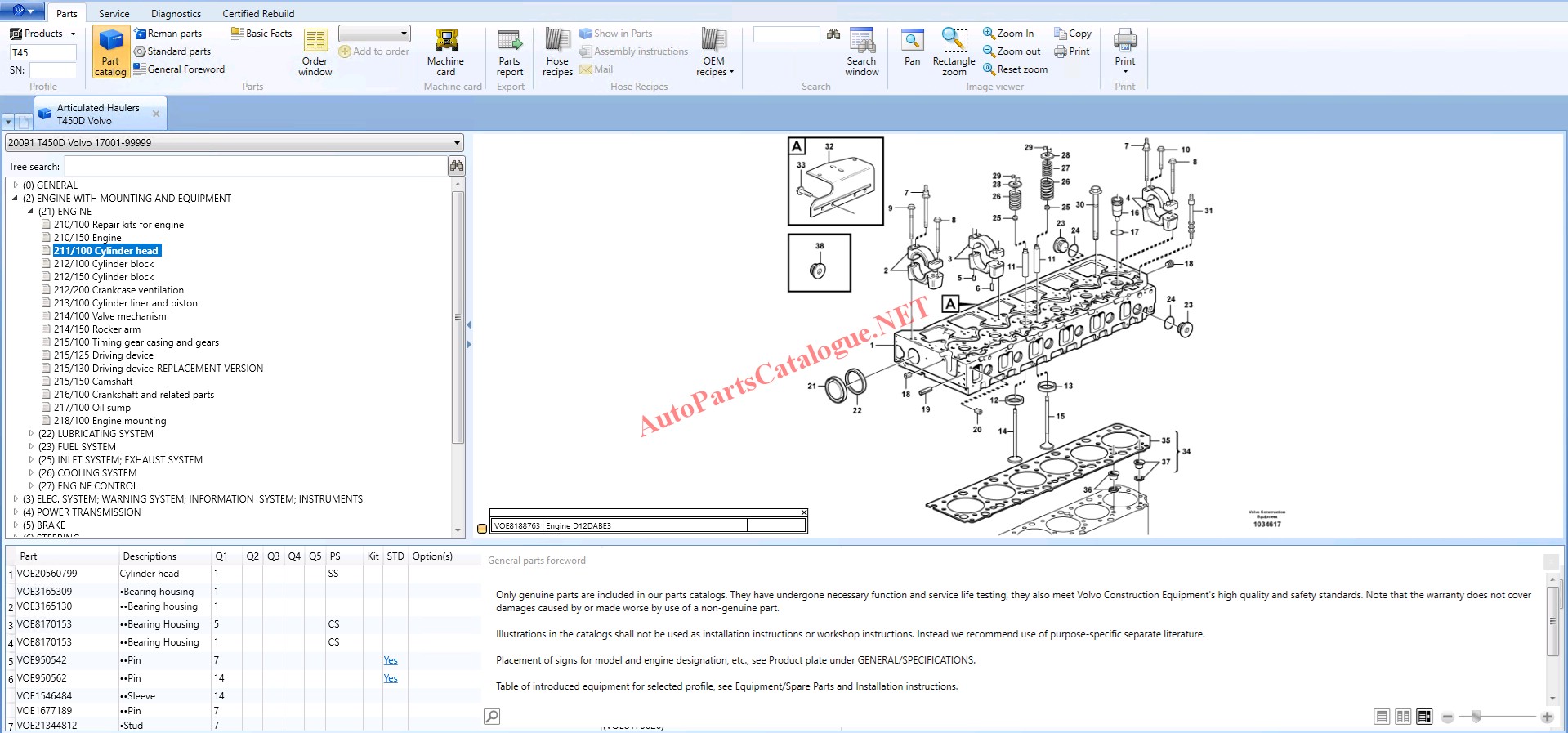The height and width of the screenshot is (733, 1568).
Task: Click the Reset zoom button
Action: (x=1015, y=69)
